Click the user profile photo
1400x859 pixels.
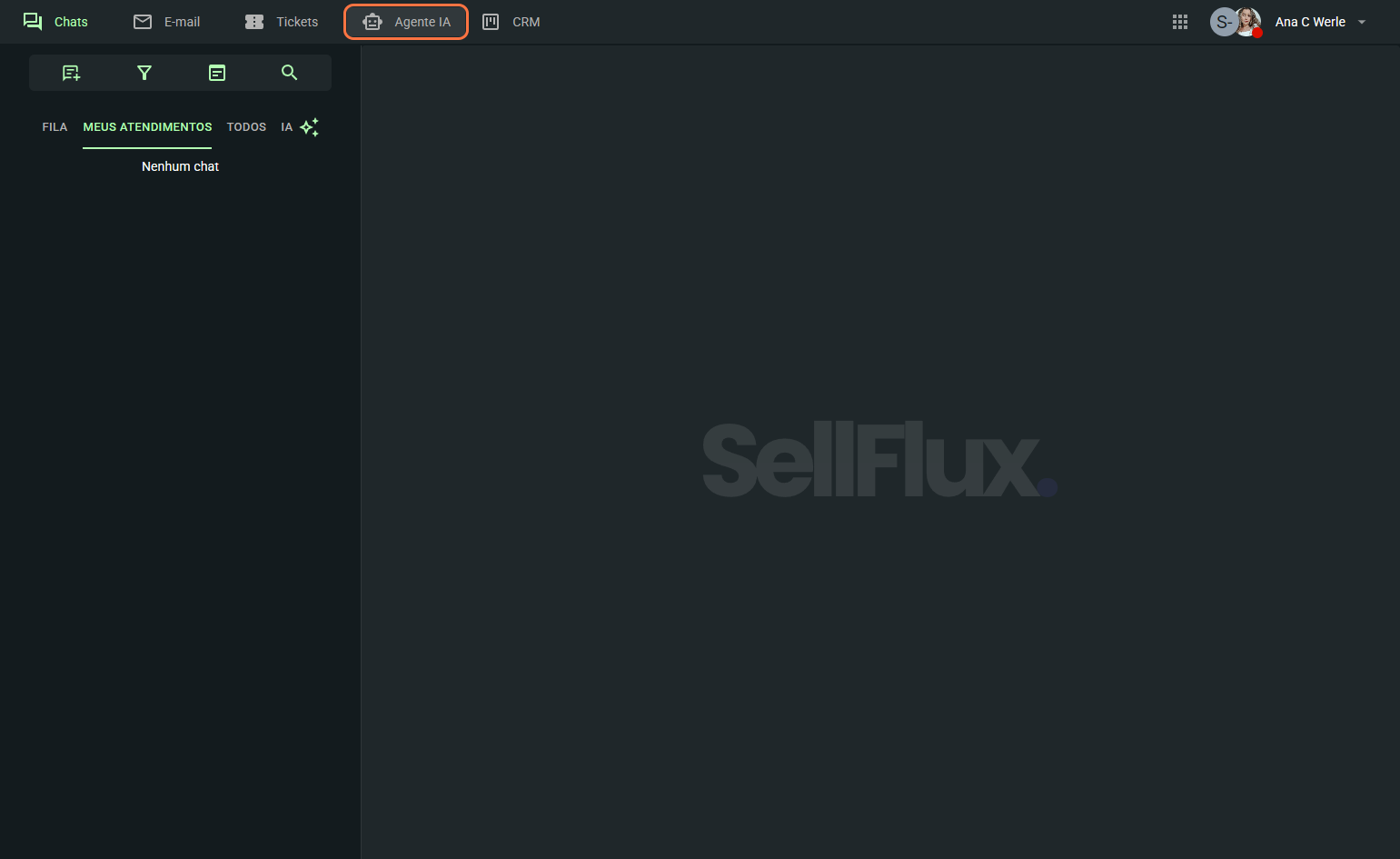1249,22
